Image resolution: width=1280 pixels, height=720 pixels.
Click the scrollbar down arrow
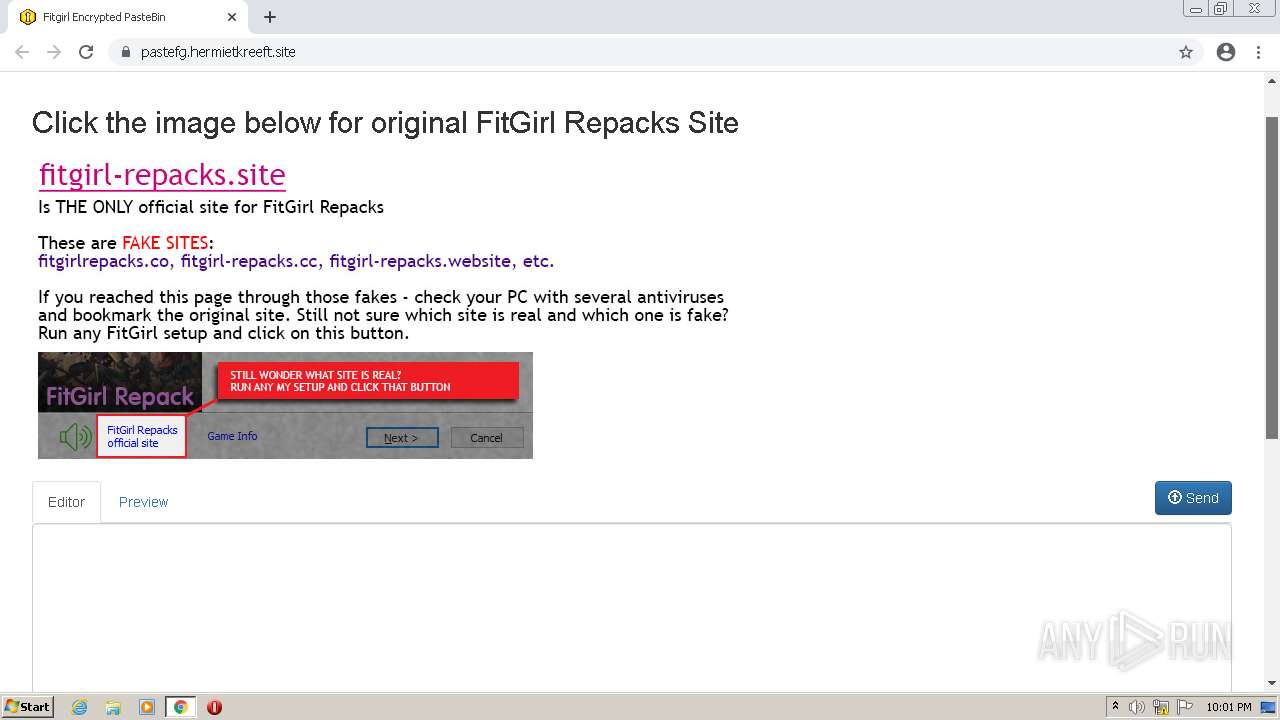(x=1272, y=683)
